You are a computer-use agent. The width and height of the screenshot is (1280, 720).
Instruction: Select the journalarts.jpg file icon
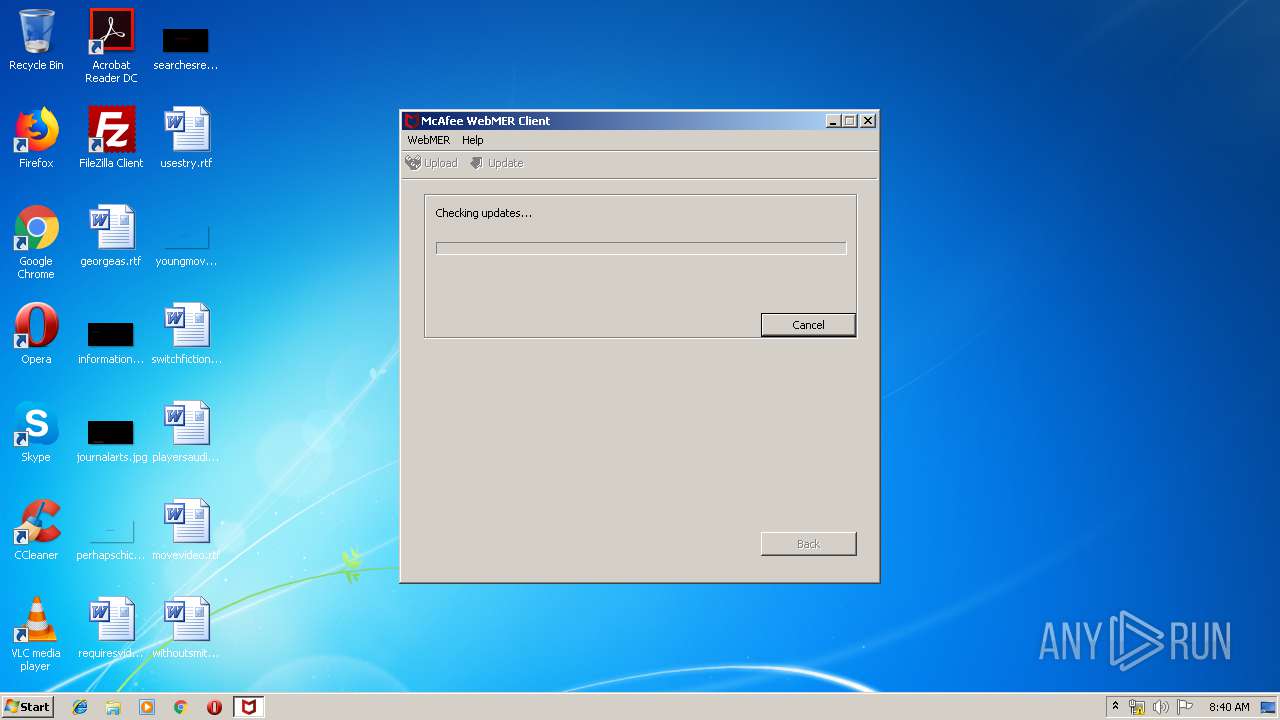coord(111,438)
